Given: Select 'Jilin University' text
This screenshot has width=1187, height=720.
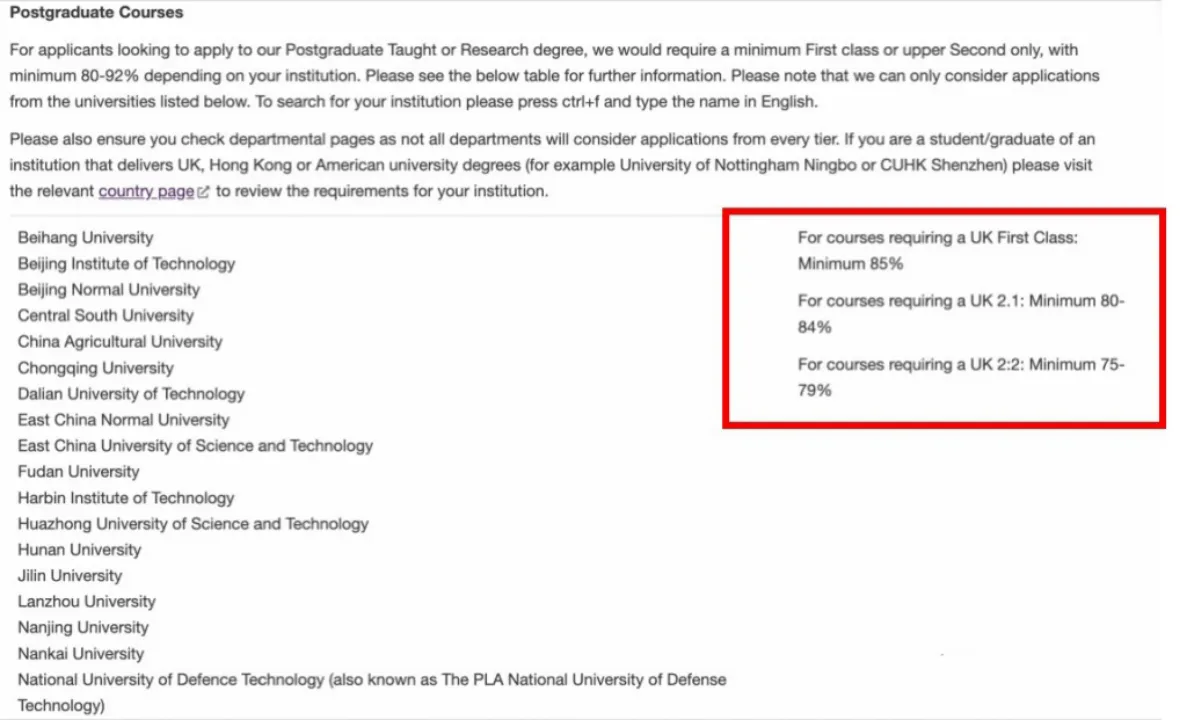Looking at the screenshot, I should [70, 576].
